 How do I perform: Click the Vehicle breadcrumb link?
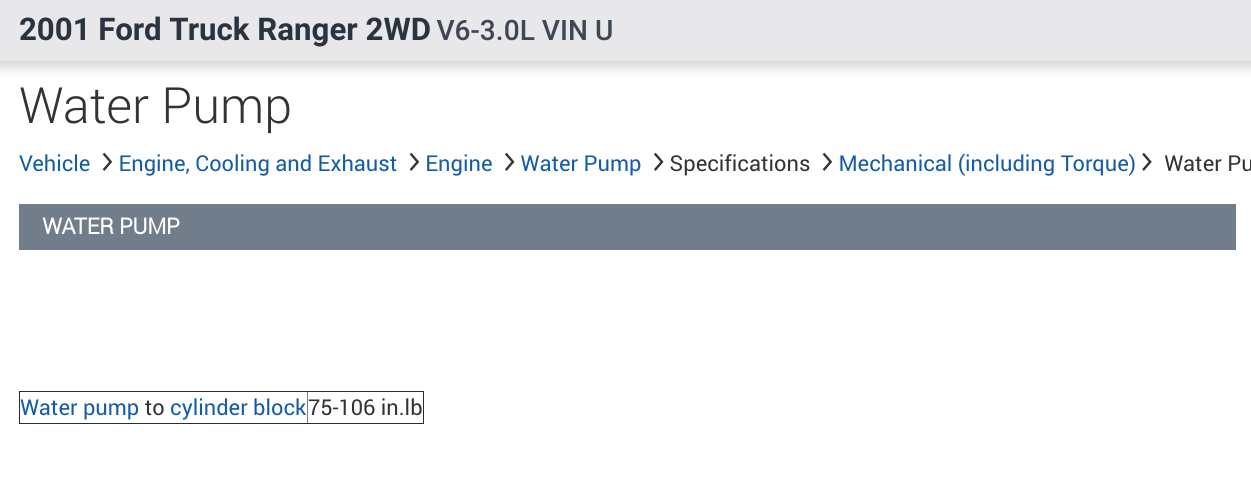point(54,164)
